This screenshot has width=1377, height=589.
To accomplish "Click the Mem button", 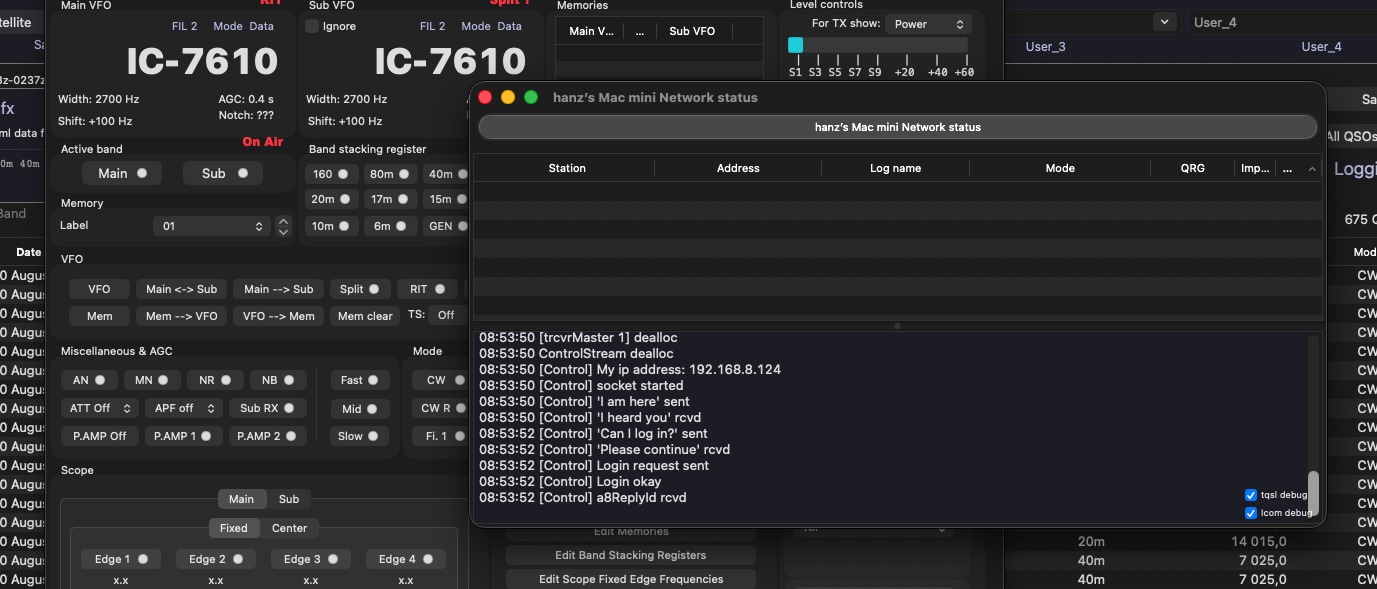I will [99, 316].
